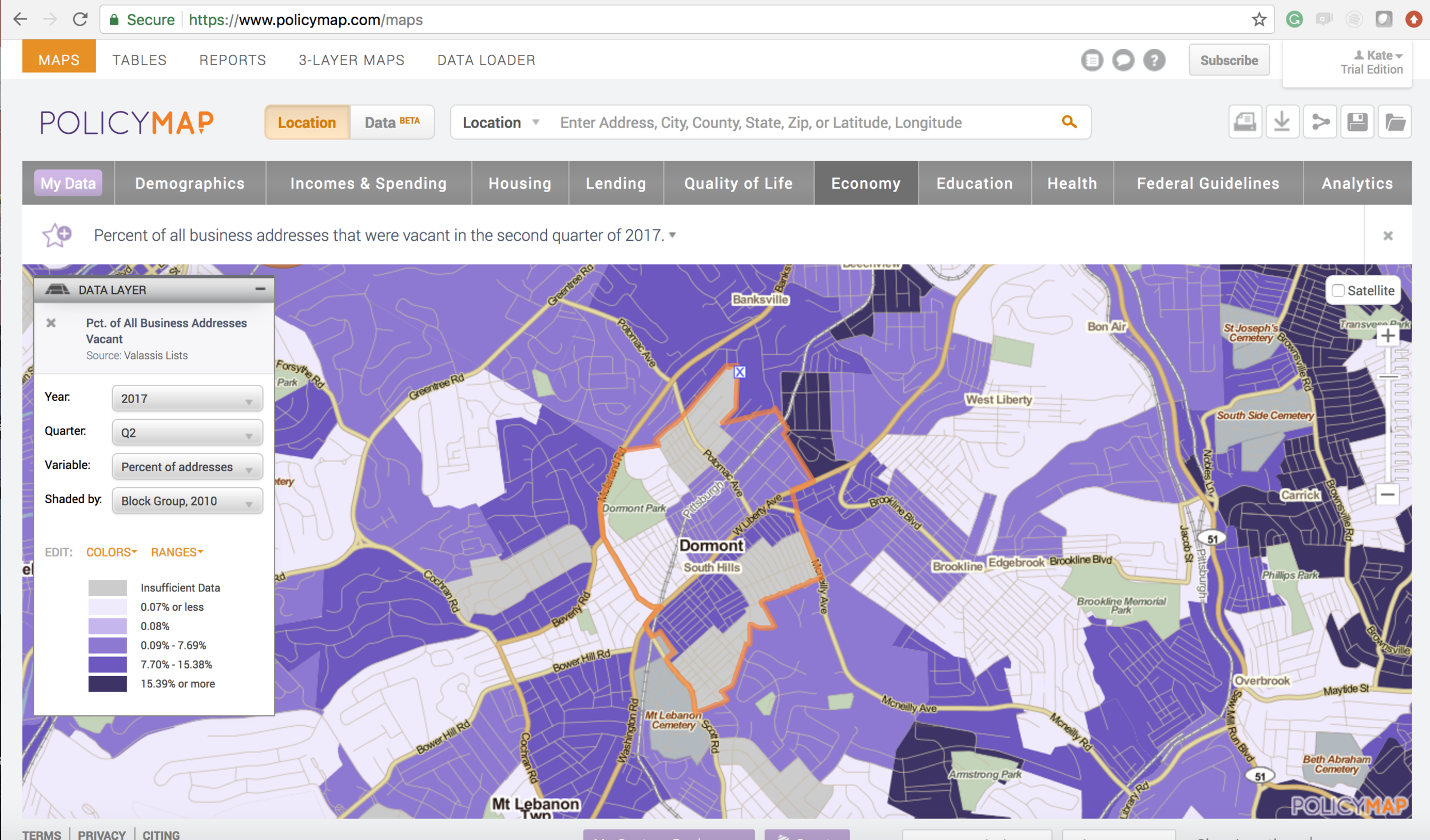This screenshot has height=840, width=1430.
Task: Click the 15.39% or more dark swatch
Action: pyautogui.click(x=108, y=684)
